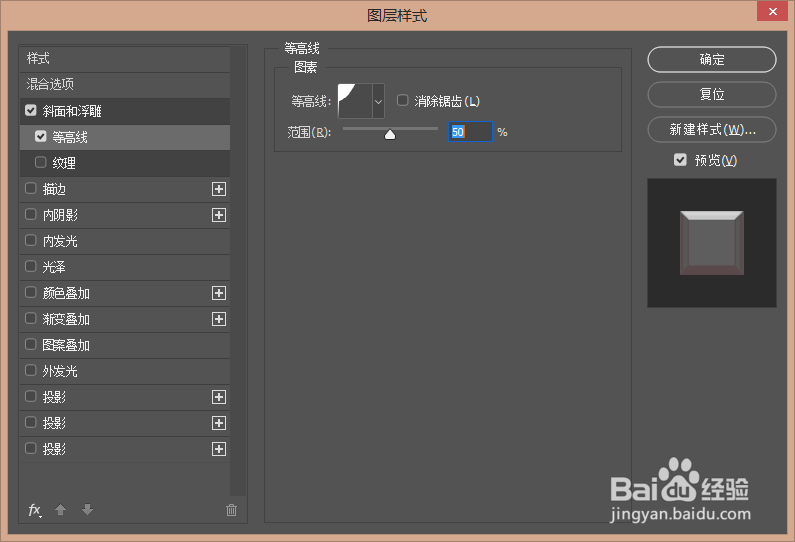This screenshot has width=795, height=542.
Task: Click the style preview thumbnail
Action: coord(712,243)
